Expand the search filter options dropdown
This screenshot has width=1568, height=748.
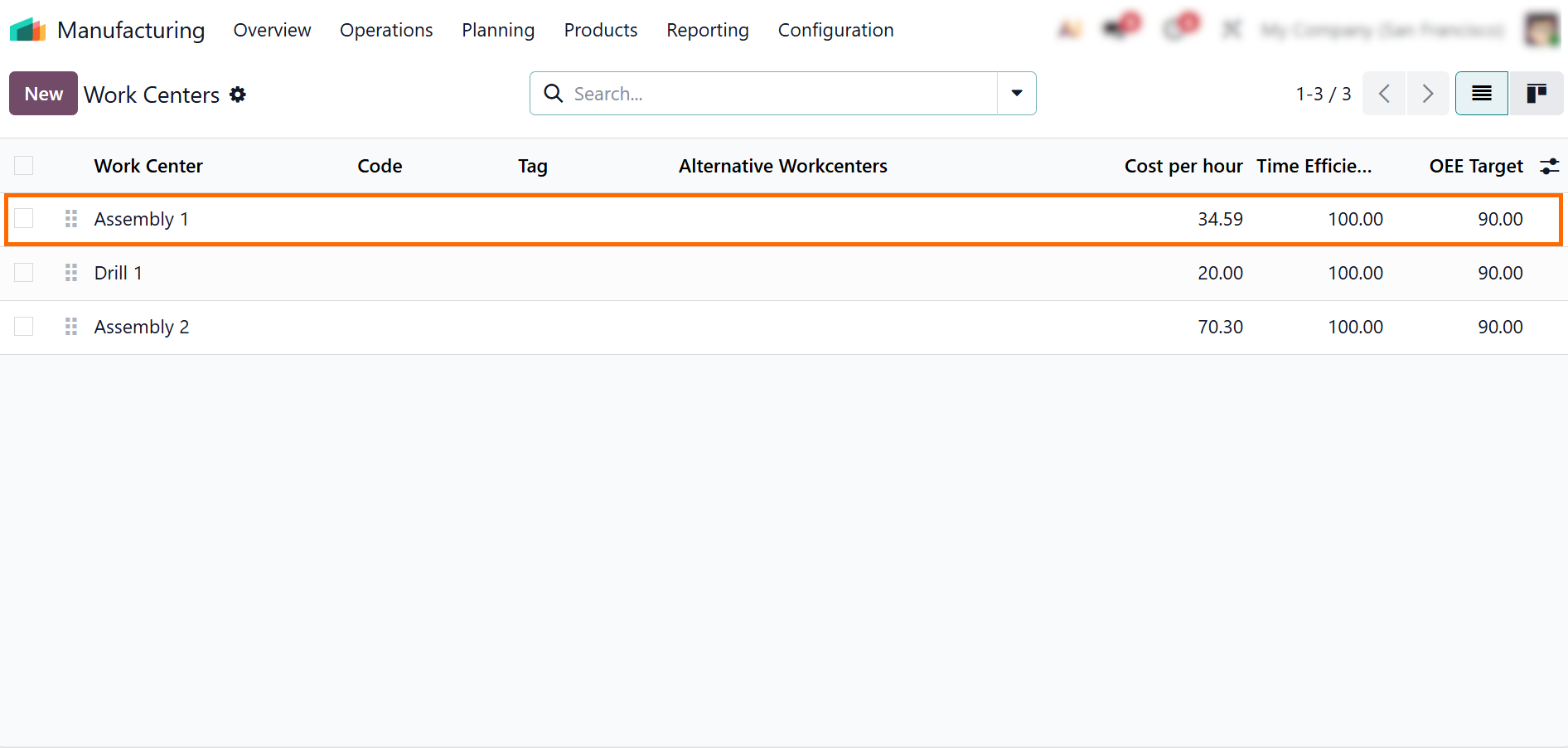tap(1016, 94)
